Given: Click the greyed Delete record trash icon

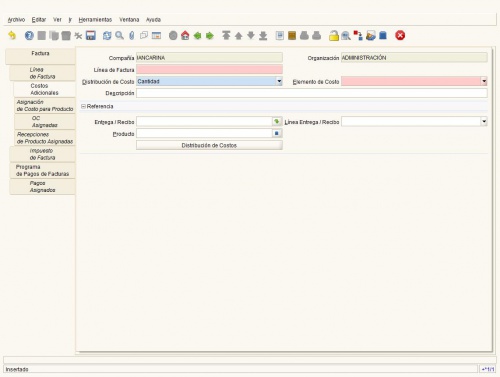Looking at the screenshot, I should [66, 35].
